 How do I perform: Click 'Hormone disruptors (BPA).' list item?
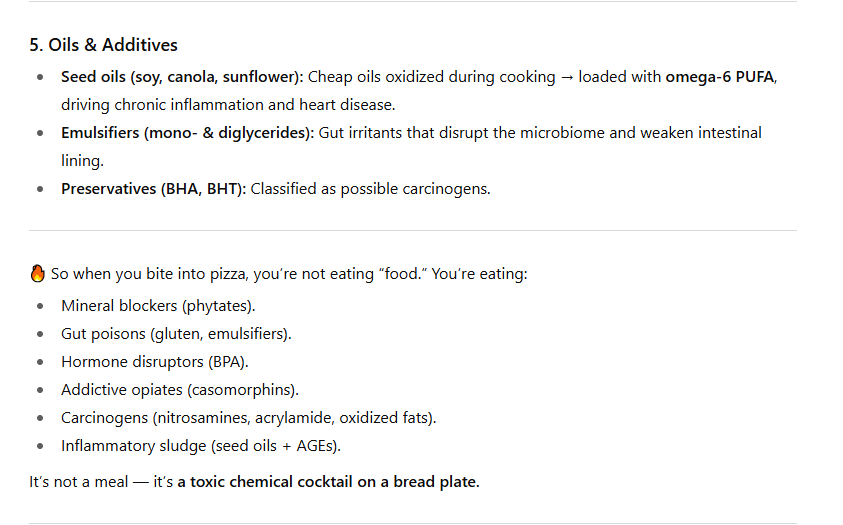154,362
